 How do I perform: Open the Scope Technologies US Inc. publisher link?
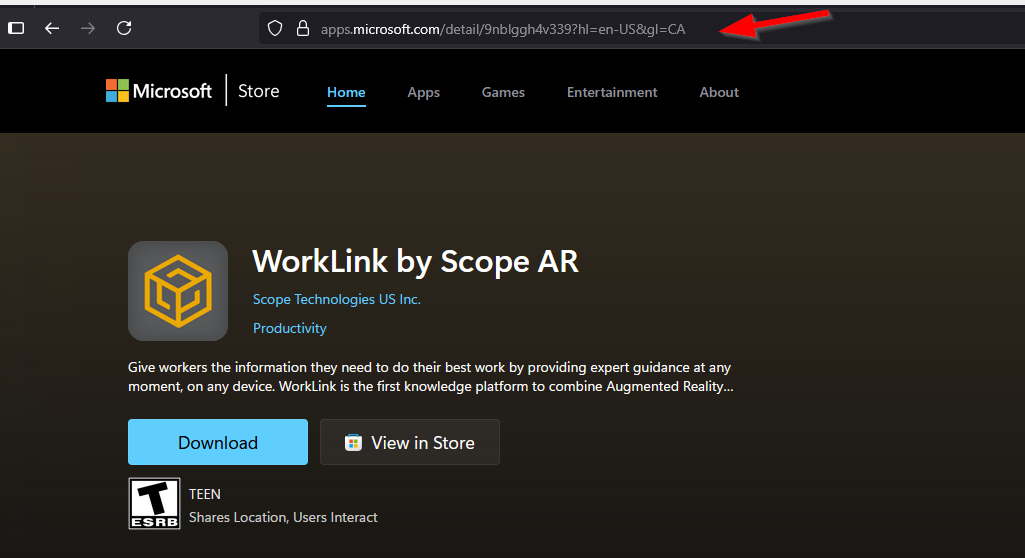pyautogui.click(x=337, y=299)
